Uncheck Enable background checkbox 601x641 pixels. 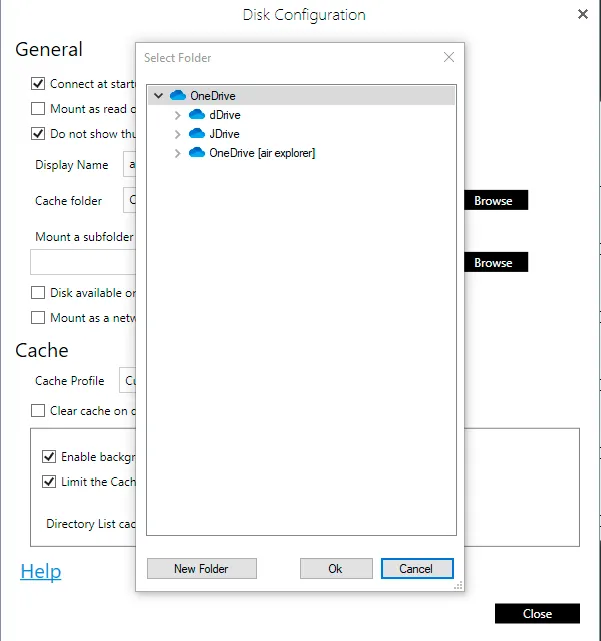pyautogui.click(x=49, y=456)
